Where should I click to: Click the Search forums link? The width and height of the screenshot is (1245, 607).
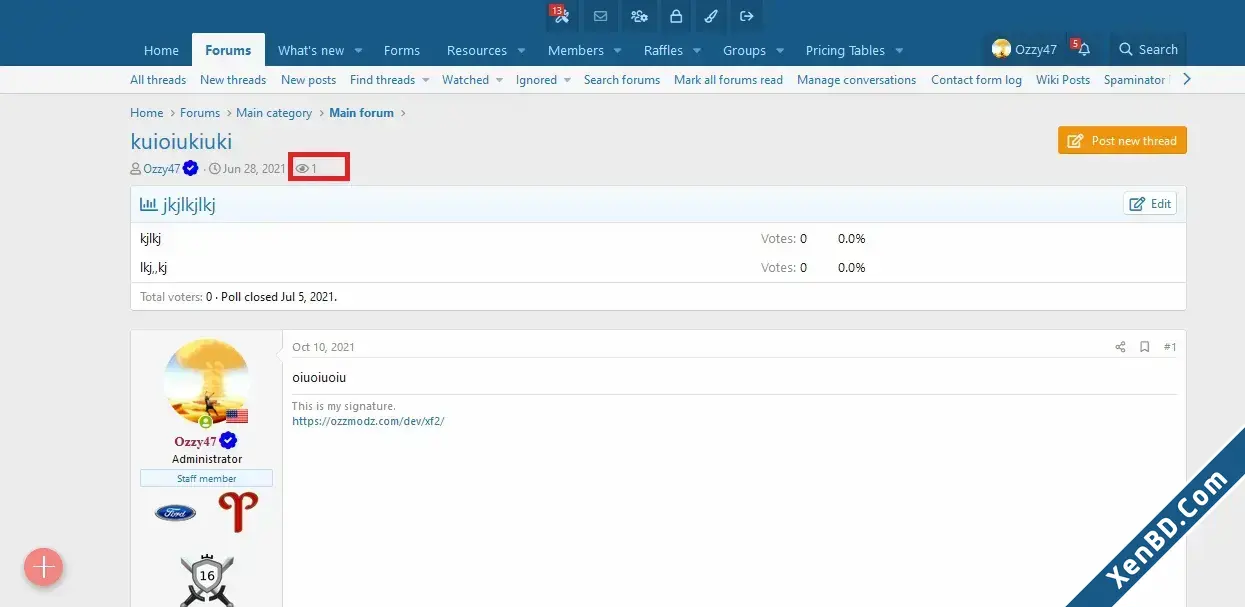coord(622,80)
